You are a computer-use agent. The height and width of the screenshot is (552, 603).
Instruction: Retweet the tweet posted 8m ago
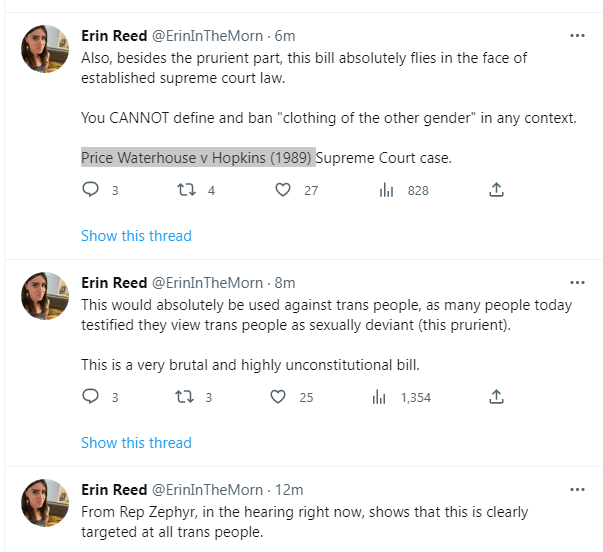click(x=187, y=397)
